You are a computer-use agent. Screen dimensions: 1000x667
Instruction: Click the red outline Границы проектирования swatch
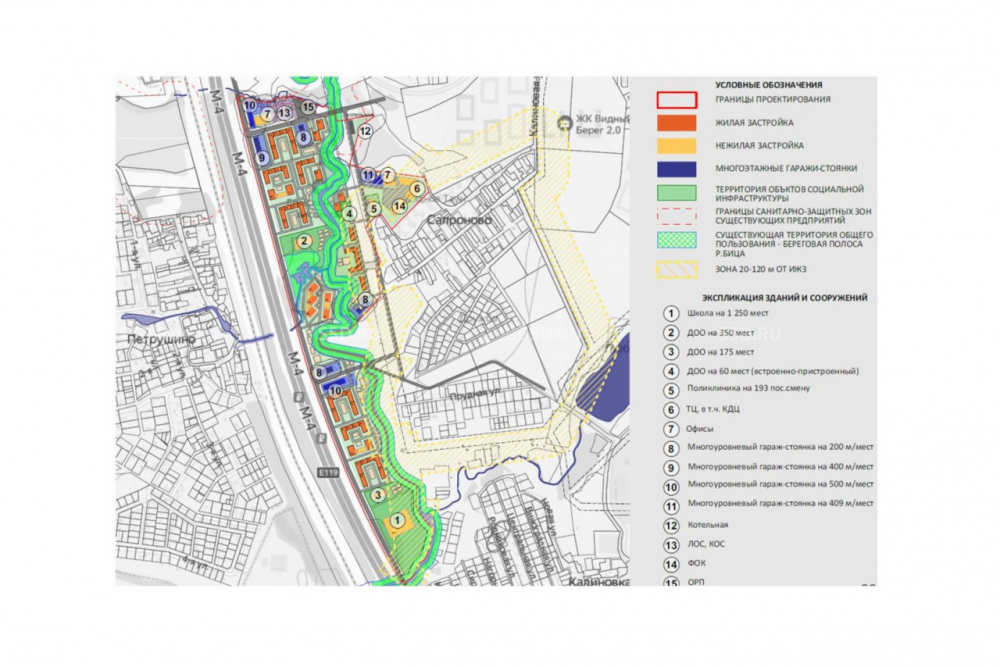[677, 100]
